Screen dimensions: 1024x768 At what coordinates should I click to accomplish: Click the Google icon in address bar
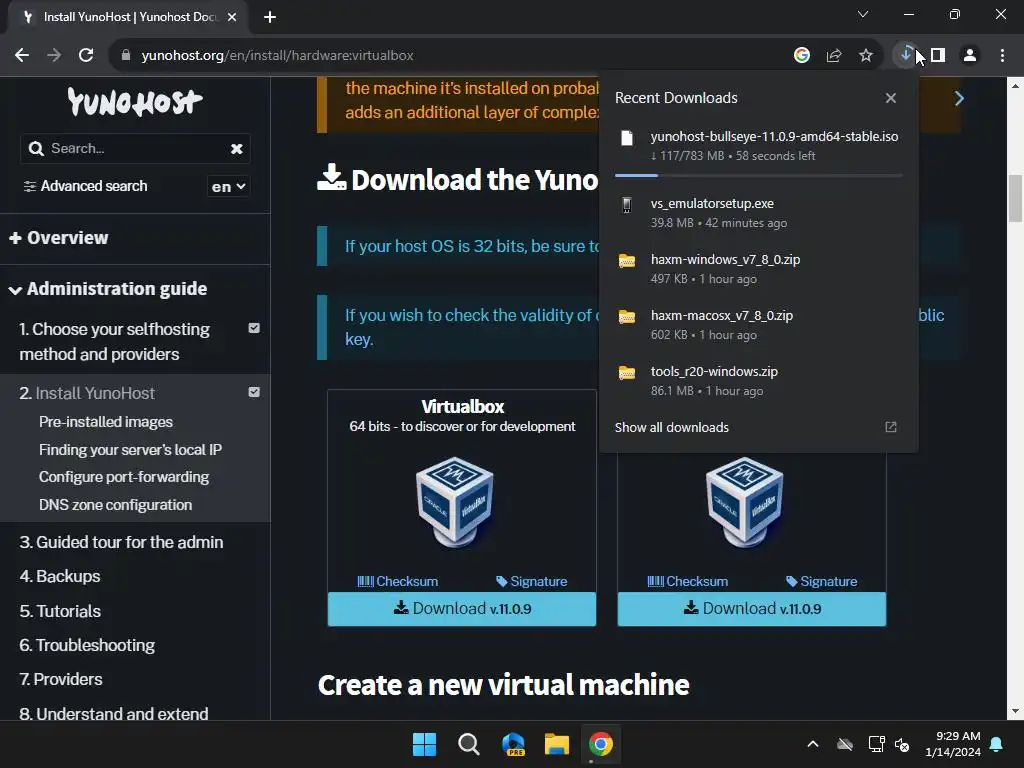click(802, 56)
